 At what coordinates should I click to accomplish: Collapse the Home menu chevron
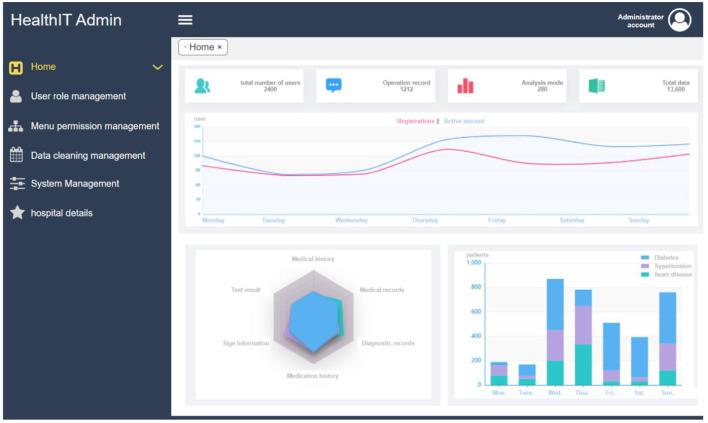coord(157,68)
